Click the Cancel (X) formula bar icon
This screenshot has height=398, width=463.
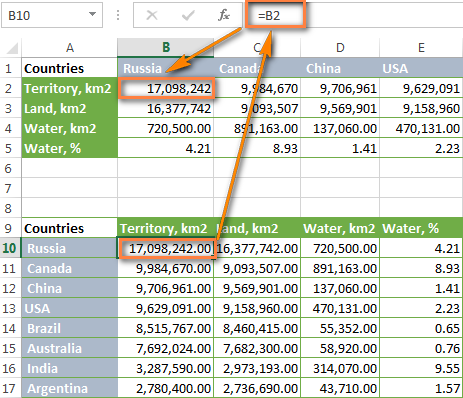[152, 15]
